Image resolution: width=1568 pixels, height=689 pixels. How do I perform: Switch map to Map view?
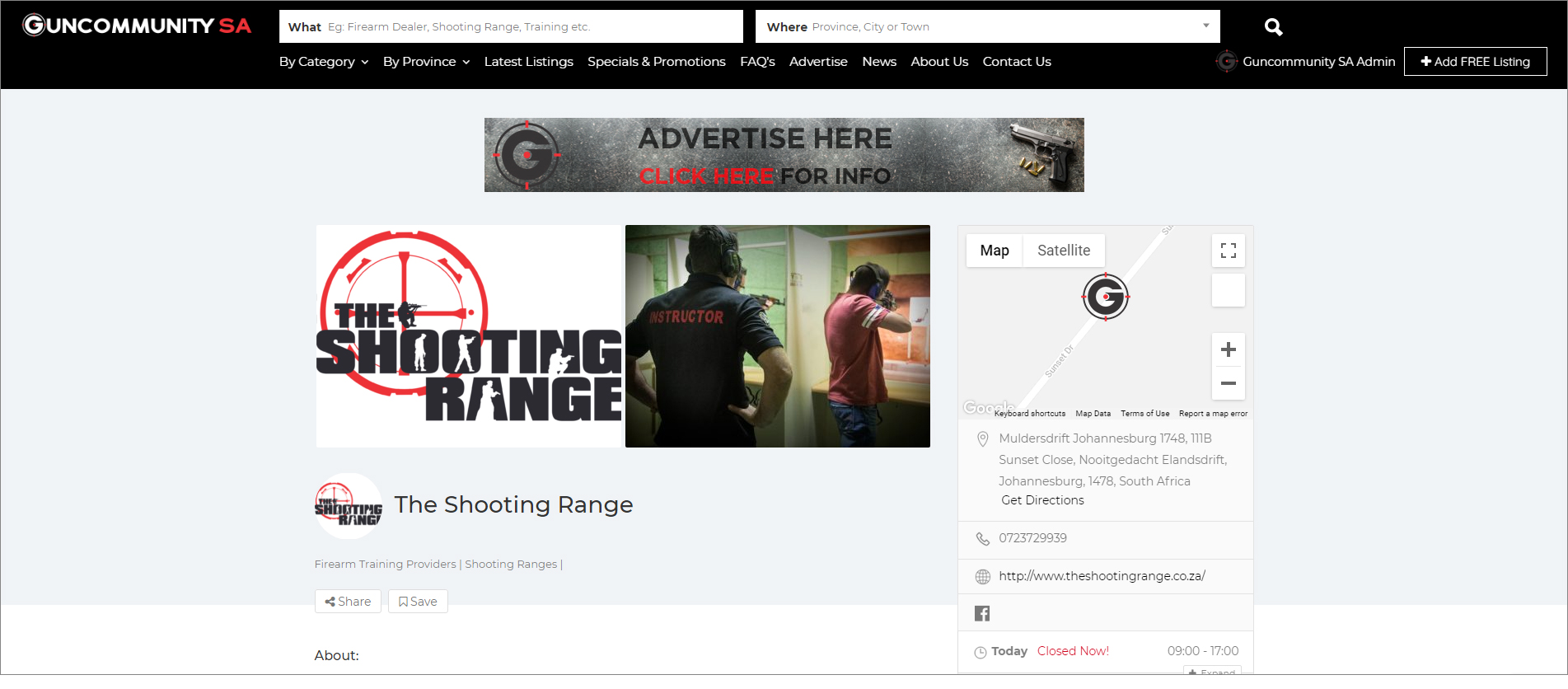click(x=994, y=251)
